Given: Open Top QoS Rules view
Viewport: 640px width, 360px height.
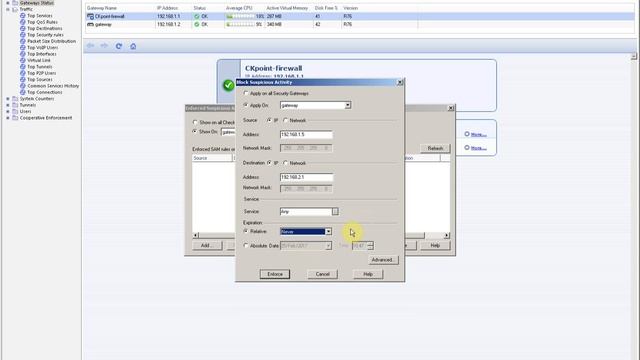Looking at the screenshot, I should (42, 22).
